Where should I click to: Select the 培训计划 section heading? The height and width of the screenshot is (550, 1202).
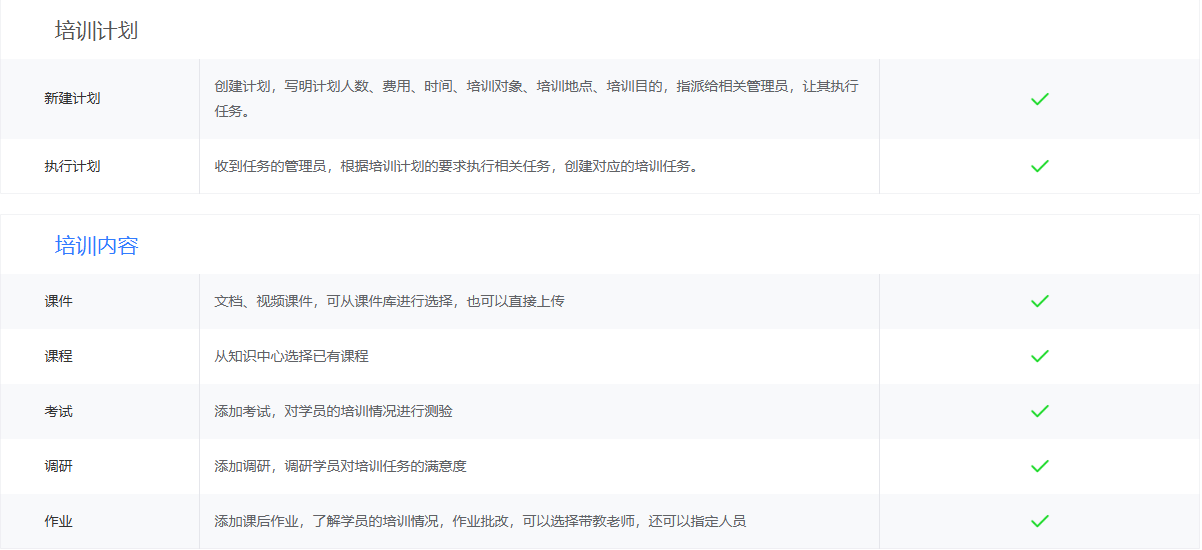(96, 31)
